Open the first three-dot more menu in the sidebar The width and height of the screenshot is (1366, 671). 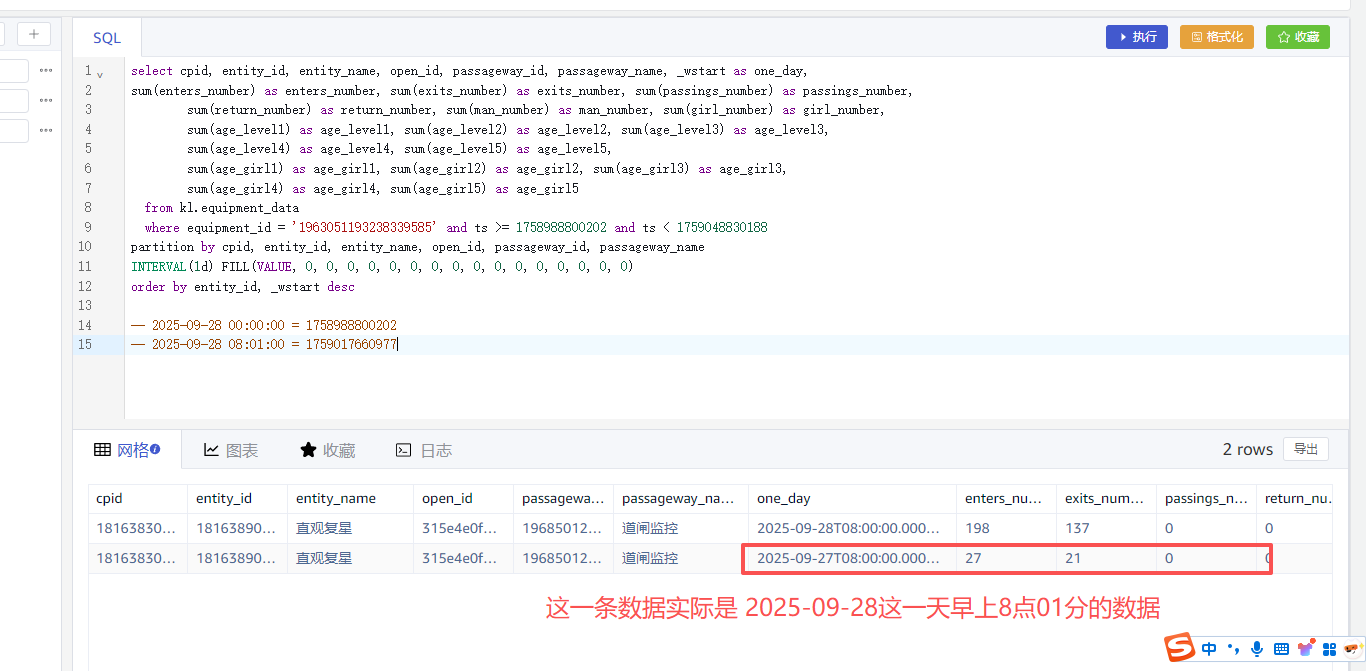click(46, 71)
